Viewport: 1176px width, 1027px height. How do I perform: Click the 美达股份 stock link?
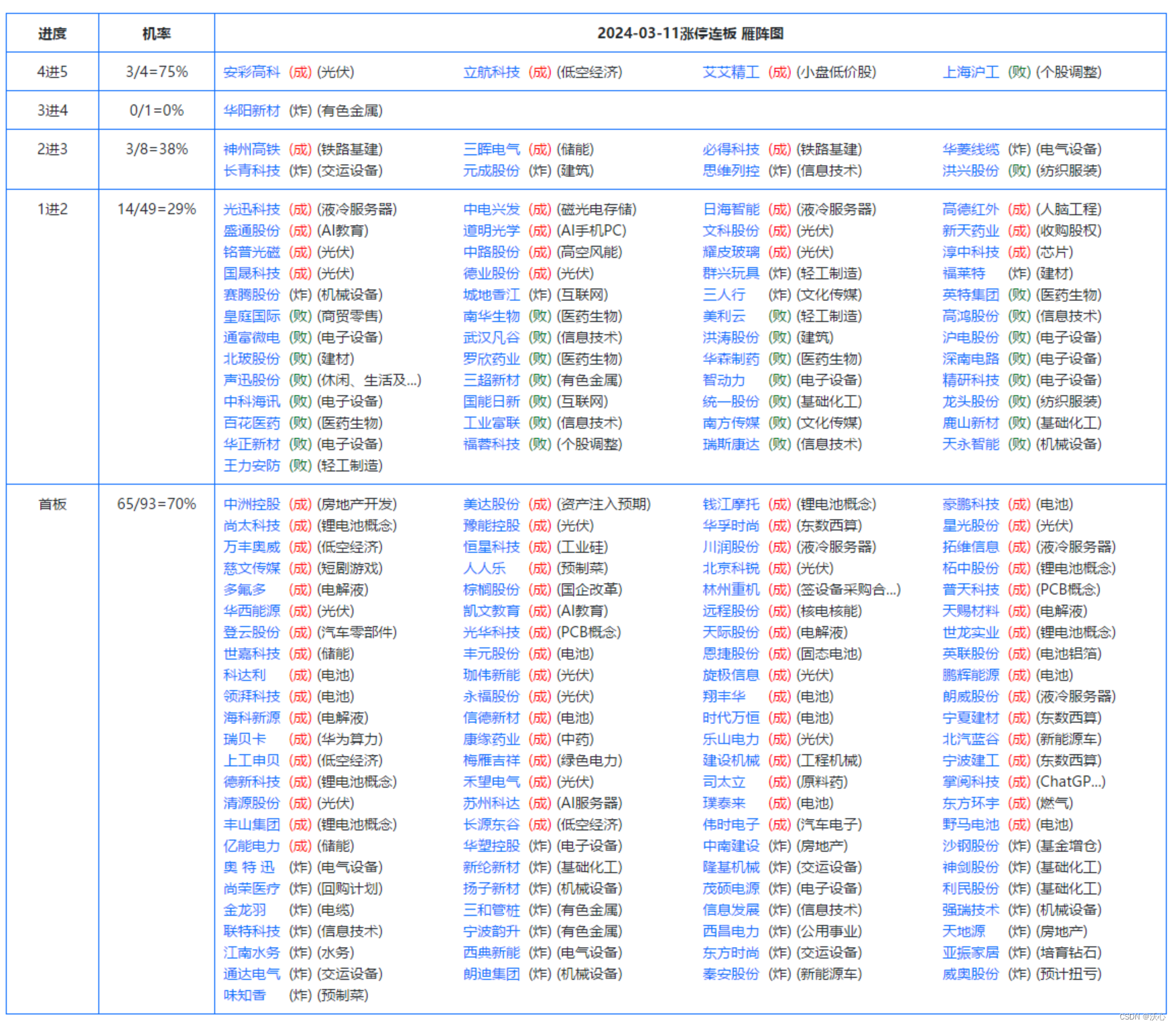click(x=491, y=504)
